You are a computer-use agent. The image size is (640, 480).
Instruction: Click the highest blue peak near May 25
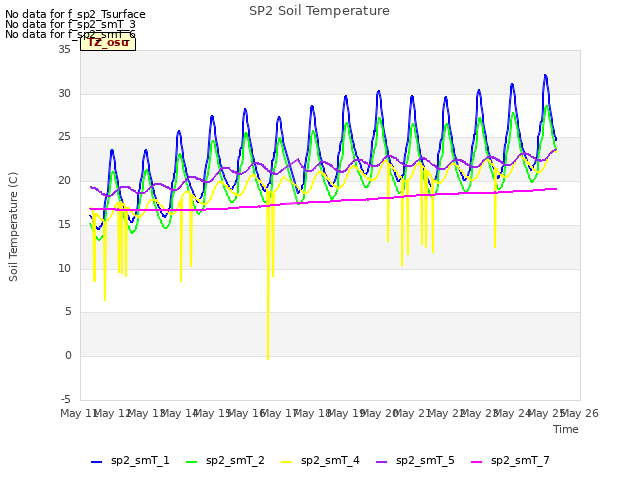tap(545, 76)
